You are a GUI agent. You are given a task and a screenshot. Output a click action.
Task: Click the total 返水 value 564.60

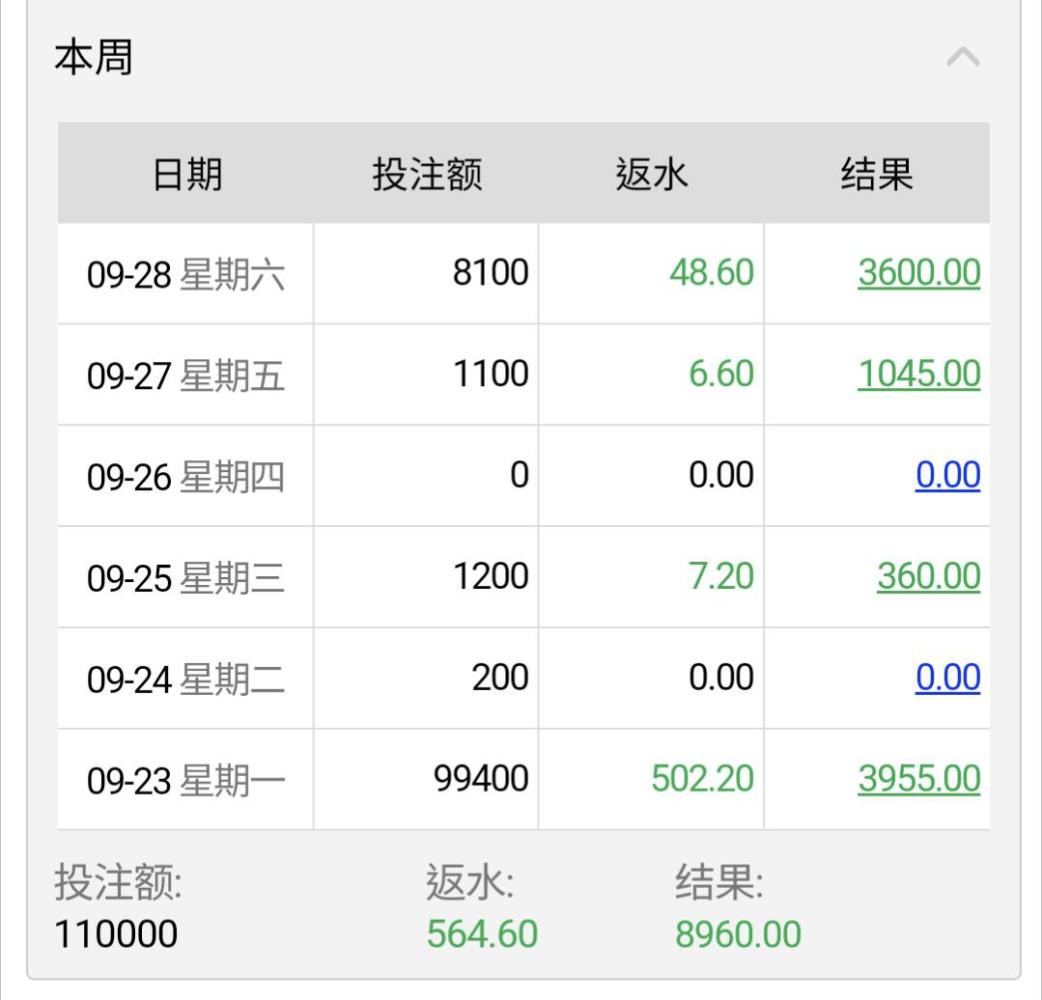point(482,934)
